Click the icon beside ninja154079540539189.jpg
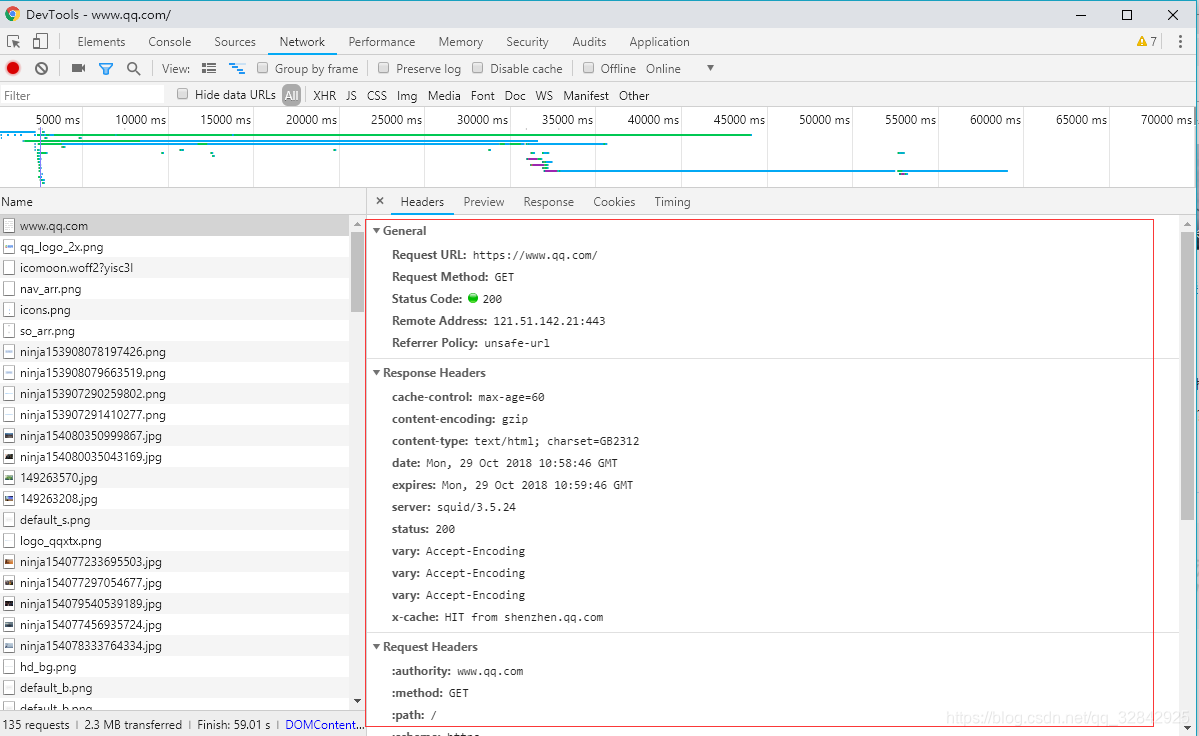This screenshot has height=736, width=1199. [x=9, y=604]
